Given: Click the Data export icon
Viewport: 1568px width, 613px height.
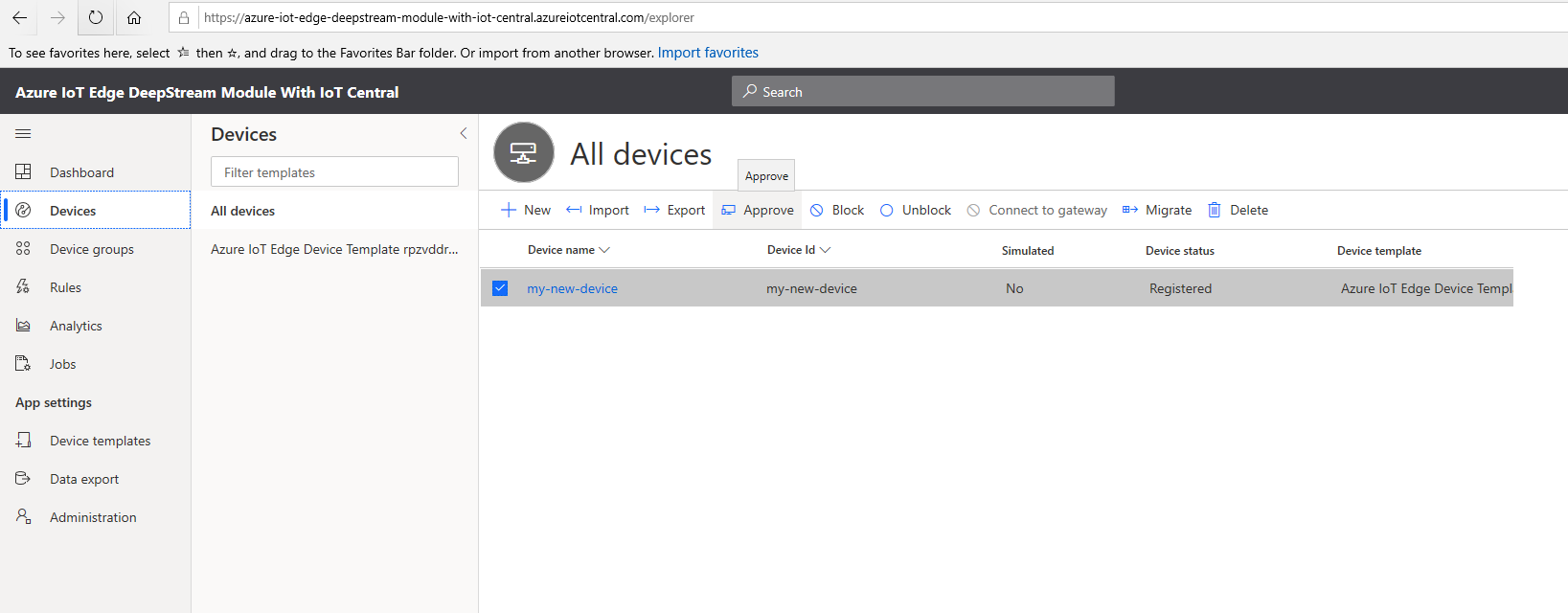Looking at the screenshot, I should tap(23, 478).
